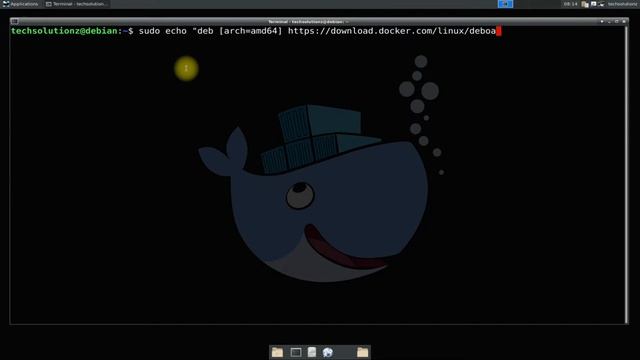Image resolution: width=640 pixels, height=360 pixels.
Task: Open rightmost folder icon in bottom dock
Action: pyautogui.click(x=362, y=352)
